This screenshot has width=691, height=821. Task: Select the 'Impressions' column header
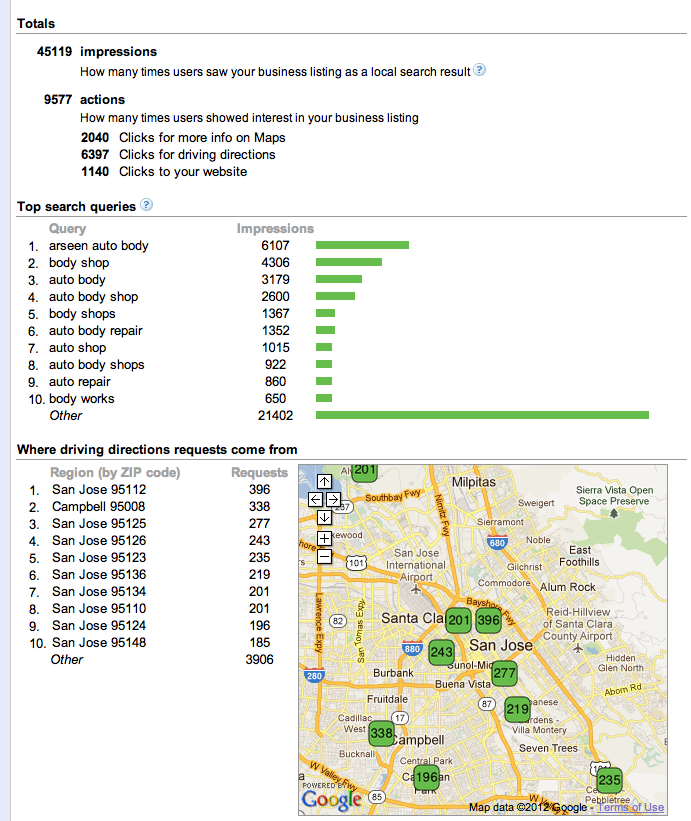(x=275, y=228)
